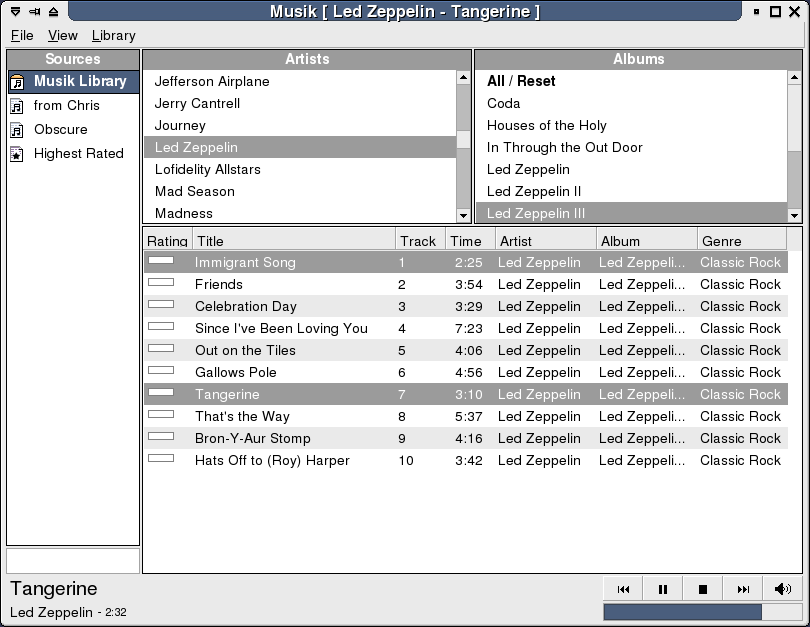The width and height of the screenshot is (810, 627).
Task: Click the previous track button
Action: pyautogui.click(x=623, y=589)
